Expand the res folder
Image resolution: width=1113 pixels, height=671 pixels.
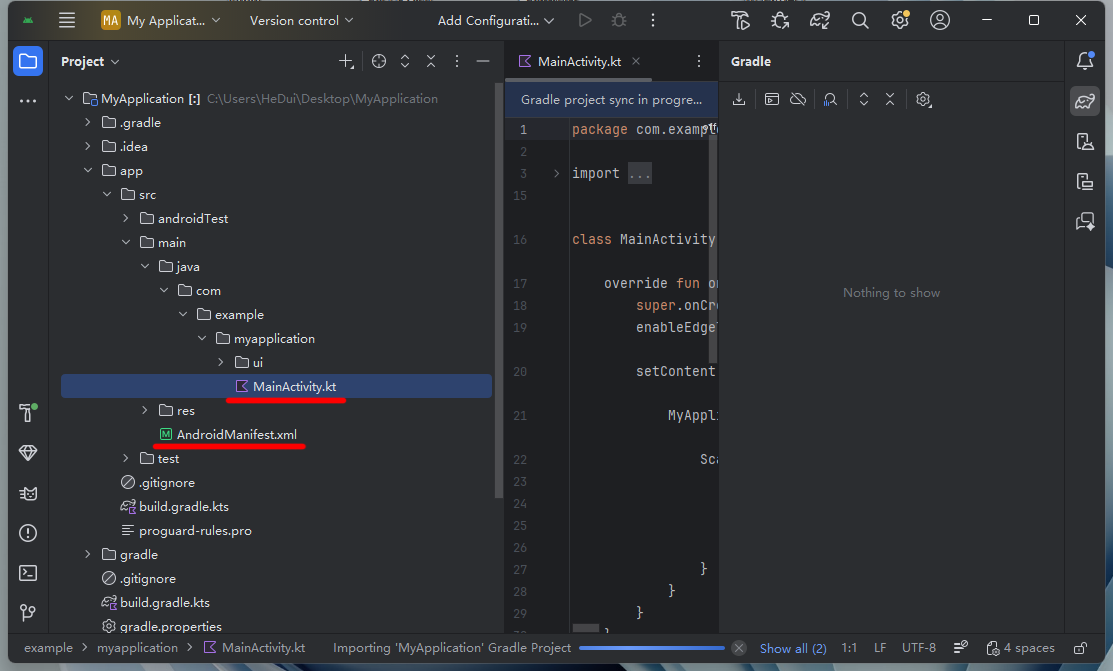144,410
